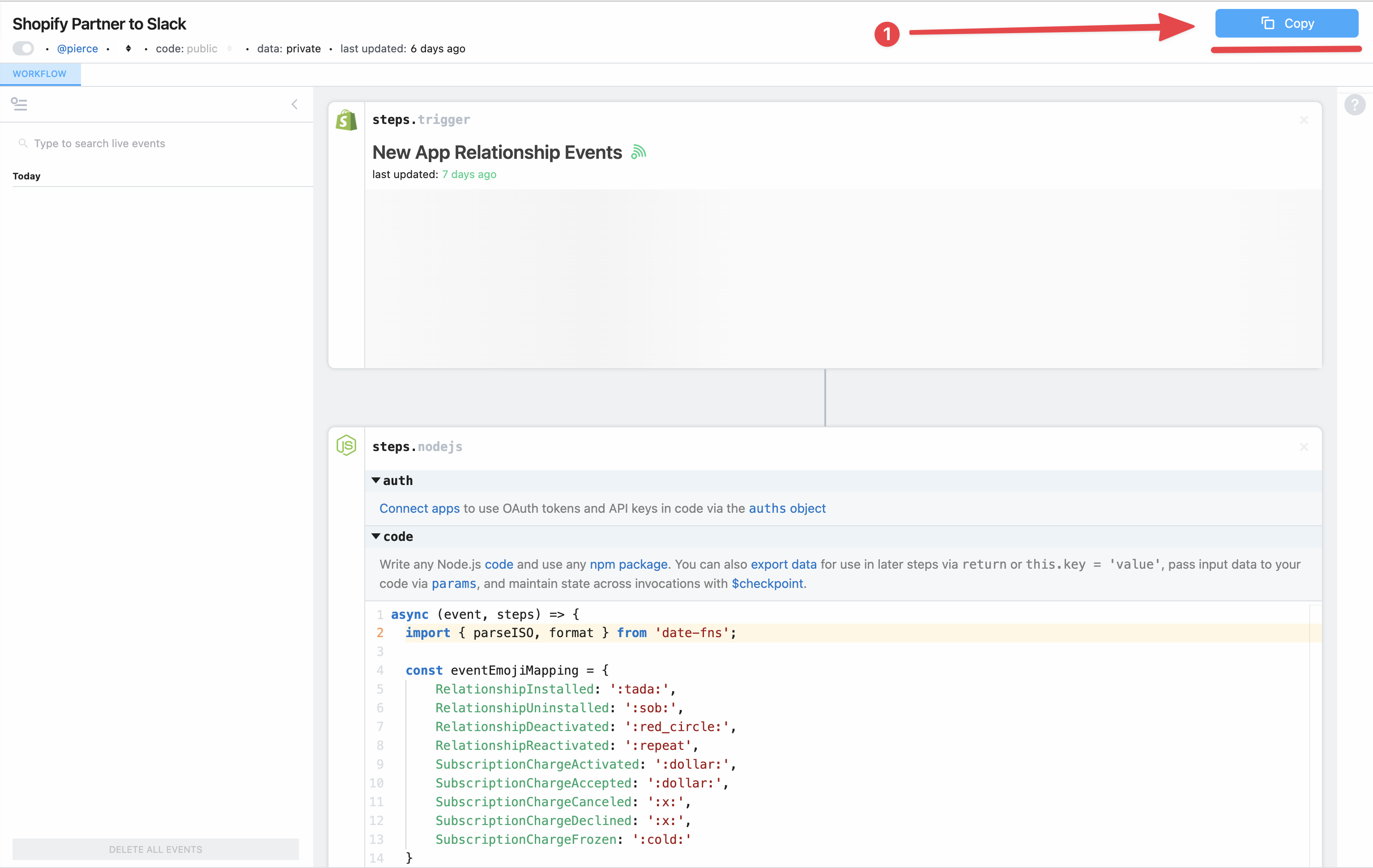
Task: Open the Connect apps link
Action: [420, 508]
